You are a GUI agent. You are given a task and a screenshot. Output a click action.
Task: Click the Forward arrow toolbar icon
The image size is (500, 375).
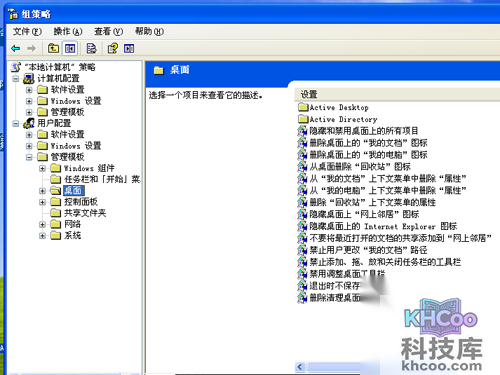[31, 49]
